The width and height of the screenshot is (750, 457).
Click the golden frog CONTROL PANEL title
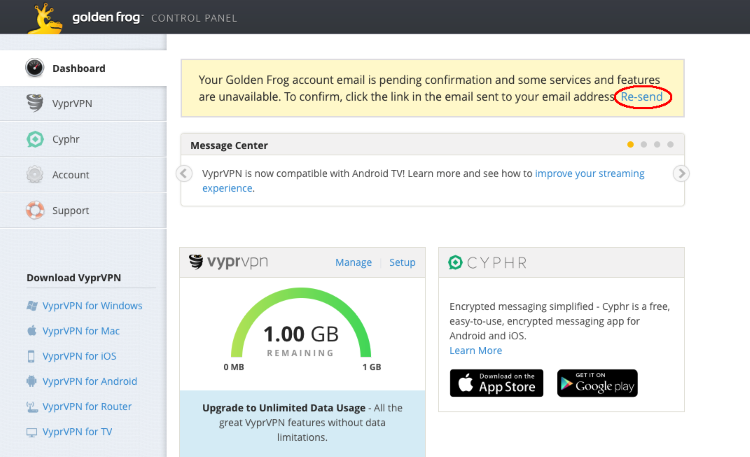tap(154, 18)
